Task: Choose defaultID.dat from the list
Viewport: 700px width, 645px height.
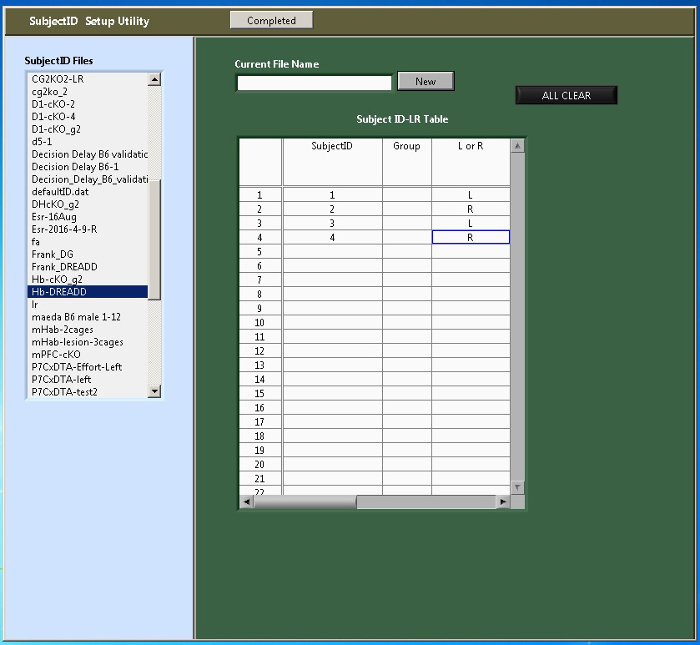Action: pyautogui.click(x=88, y=192)
